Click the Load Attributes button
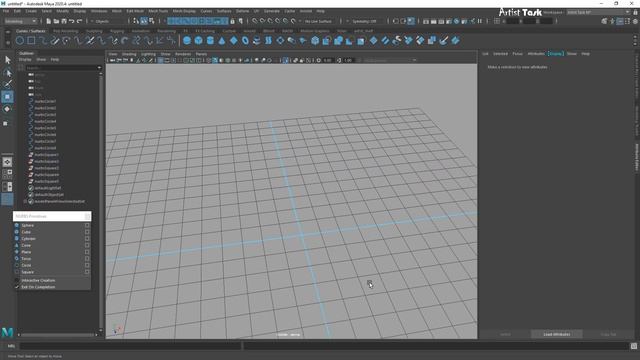 tap(557, 334)
